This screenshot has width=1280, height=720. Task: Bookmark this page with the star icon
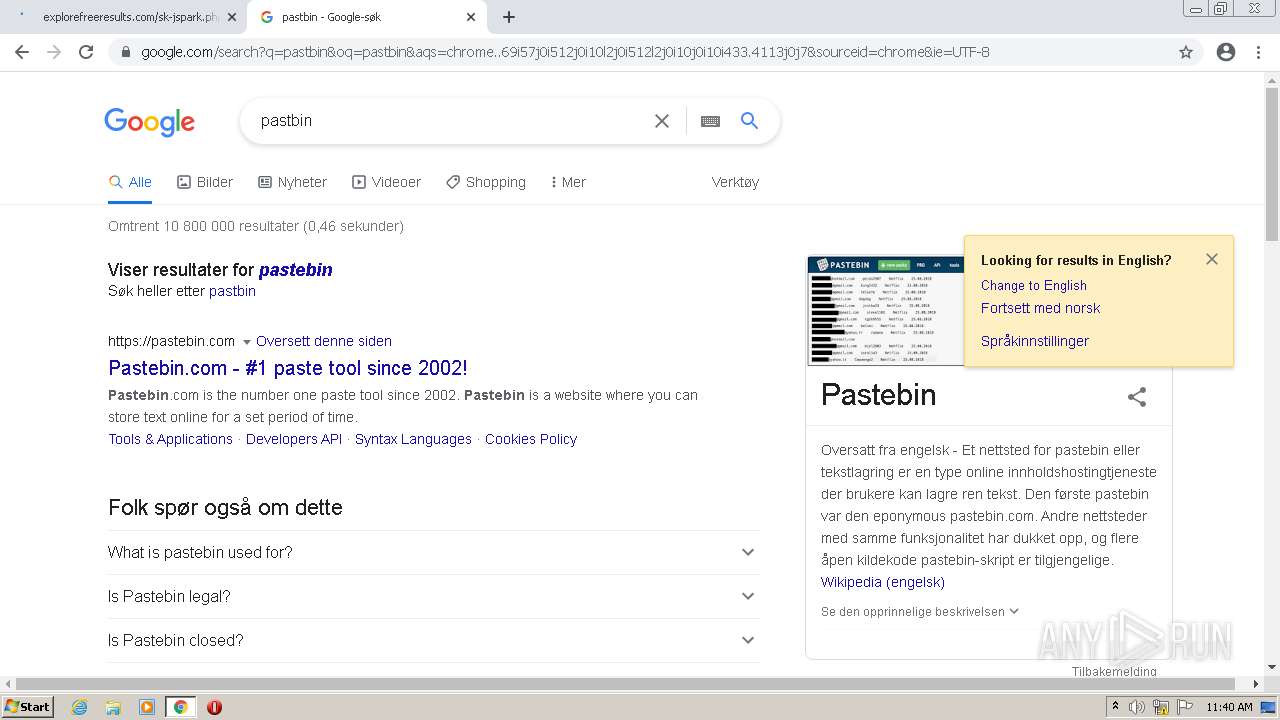[1186, 52]
